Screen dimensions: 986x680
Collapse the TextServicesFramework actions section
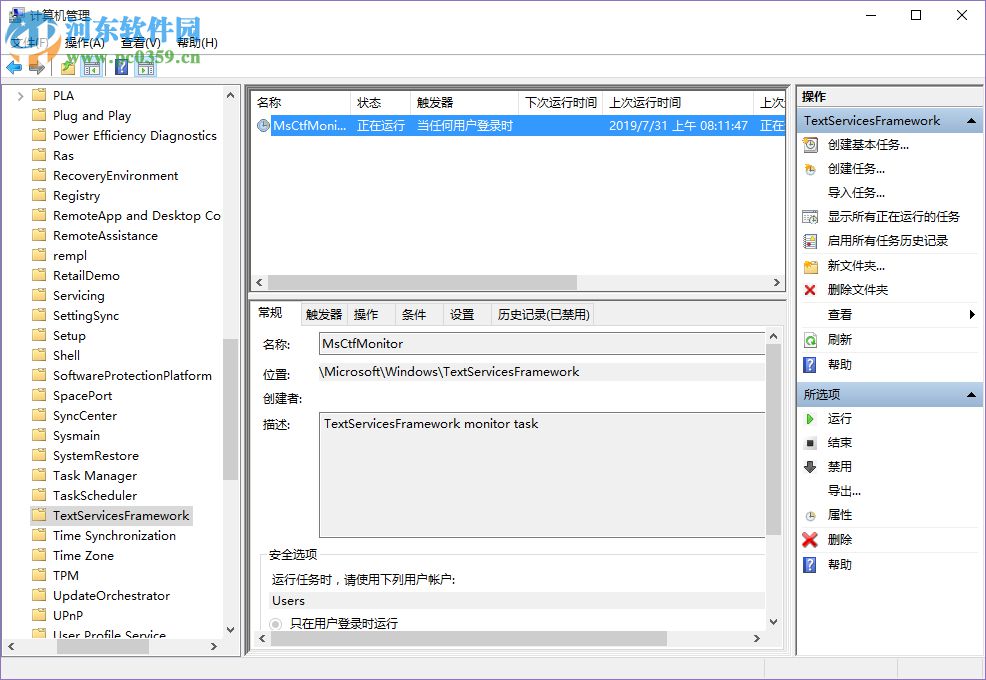970,119
